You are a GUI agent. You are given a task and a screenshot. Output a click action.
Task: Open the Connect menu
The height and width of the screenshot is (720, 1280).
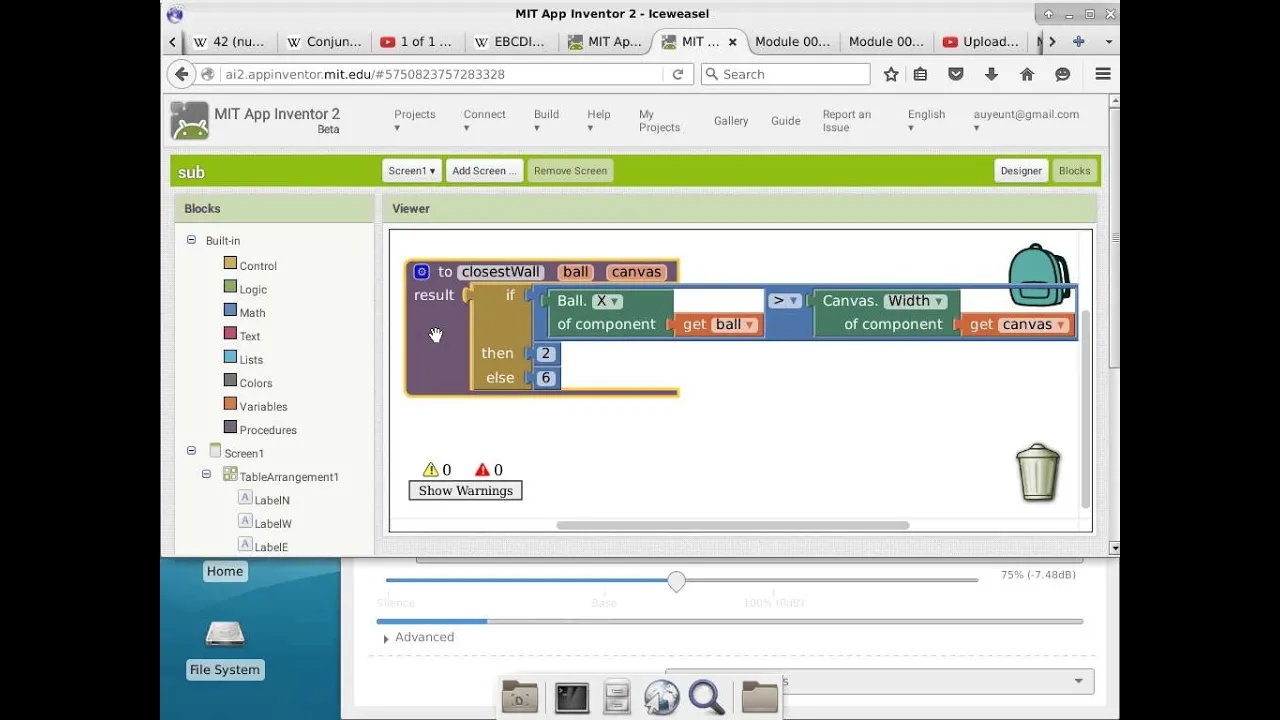(x=484, y=120)
